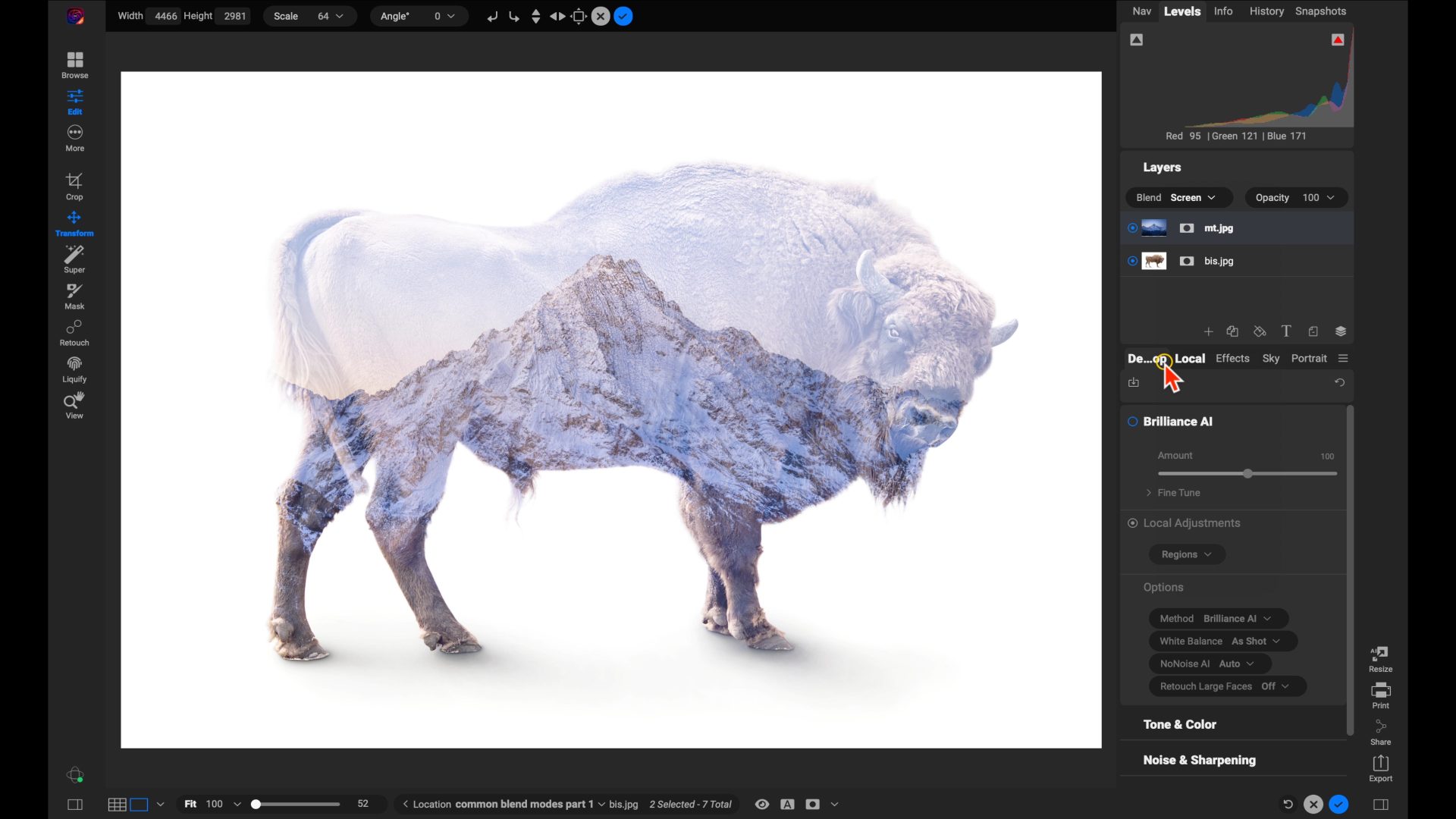Screen dimensions: 1456x819
Task: Adjust the bottom thumbnail size slider
Action: point(296,804)
